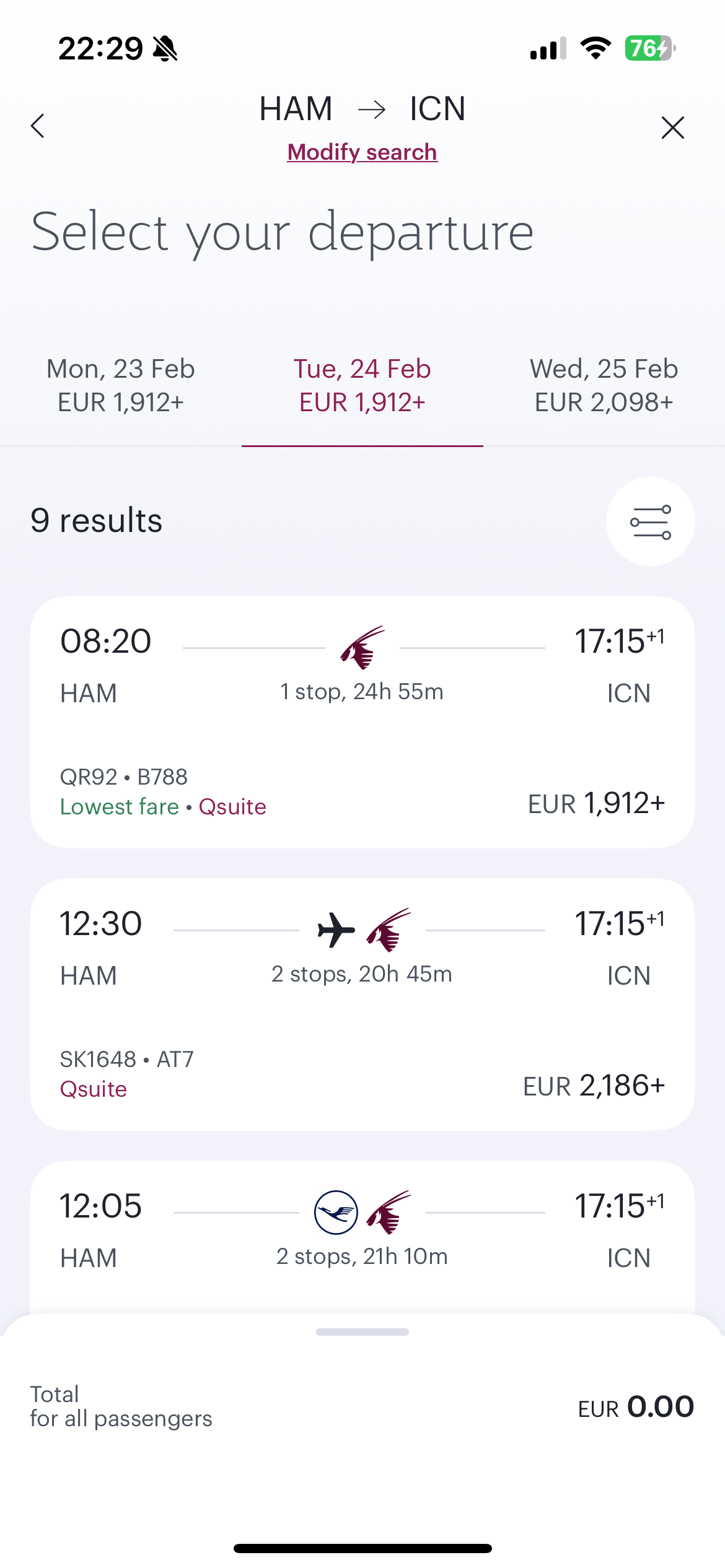Select the Tue, 24 Feb date tab
725x1568 pixels.
[362, 385]
